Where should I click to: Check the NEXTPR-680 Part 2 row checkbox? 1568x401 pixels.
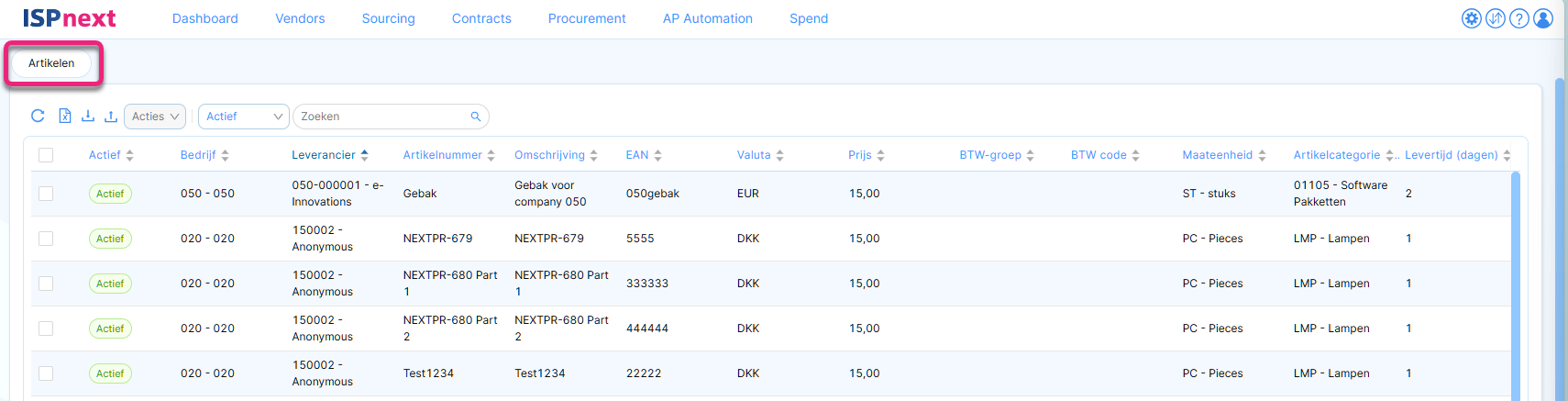pos(46,329)
